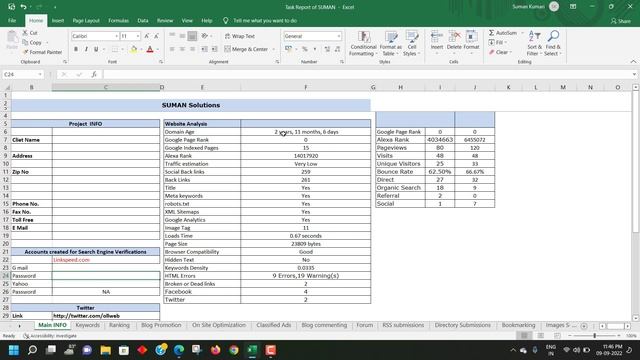Screen dimensions: 640x360
Task: Open Find & Select menu
Action: point(553,43)
